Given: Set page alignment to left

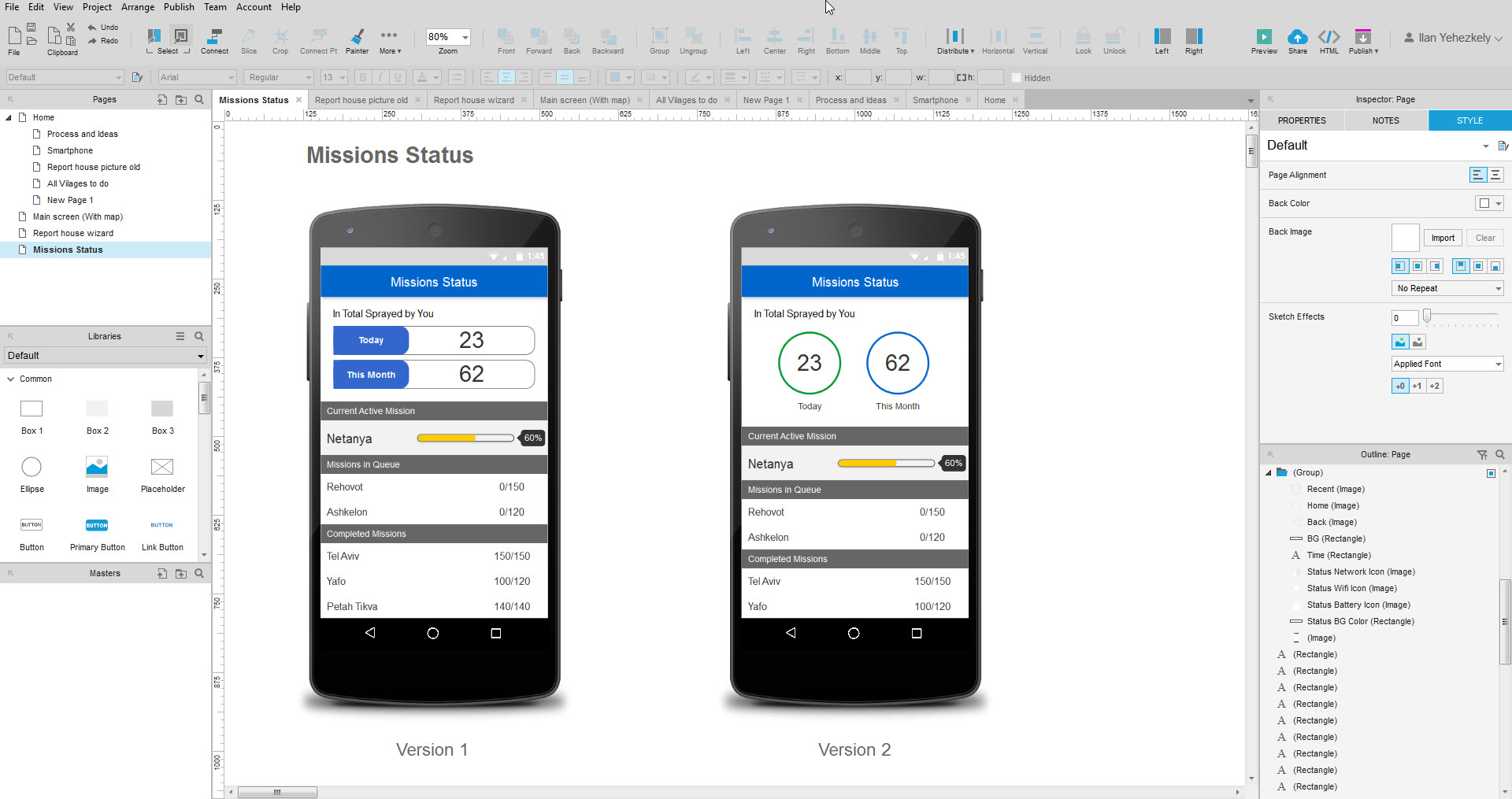Looking at the screenshot, I should [x=1478, y=175].
